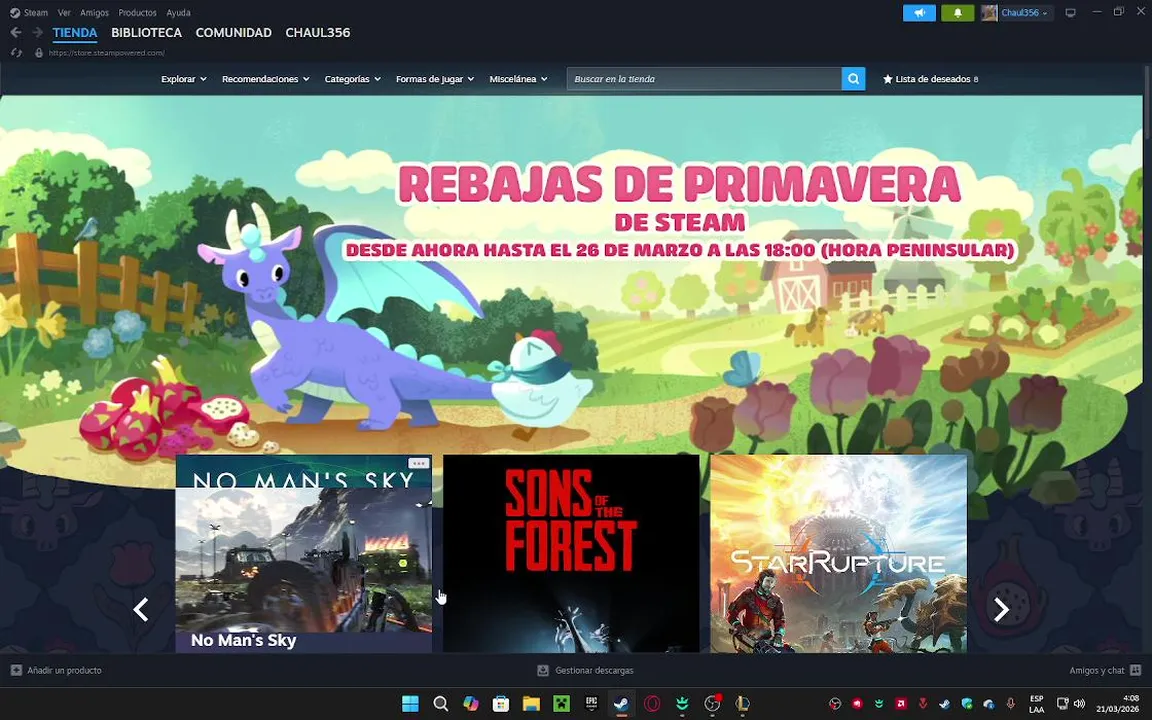Switch to Big Picture mode icon
Image resolution: width=1152 pixels, height=720 pixels.
(x=1070, y=12)
